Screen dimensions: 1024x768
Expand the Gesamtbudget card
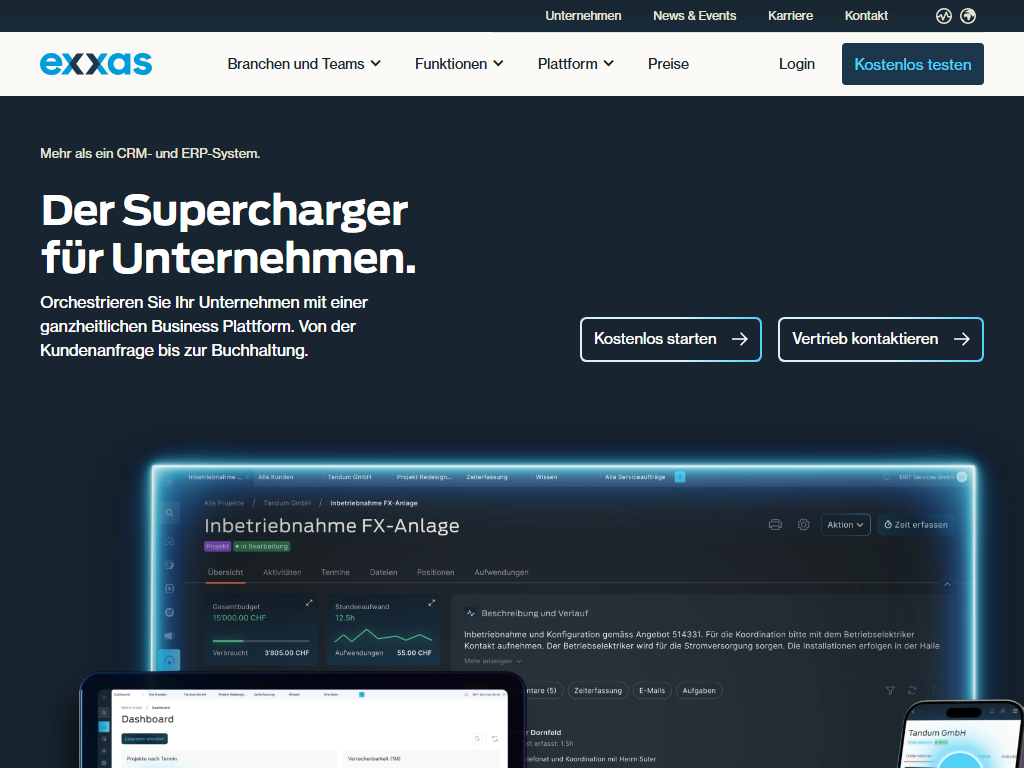coord(309,603)
